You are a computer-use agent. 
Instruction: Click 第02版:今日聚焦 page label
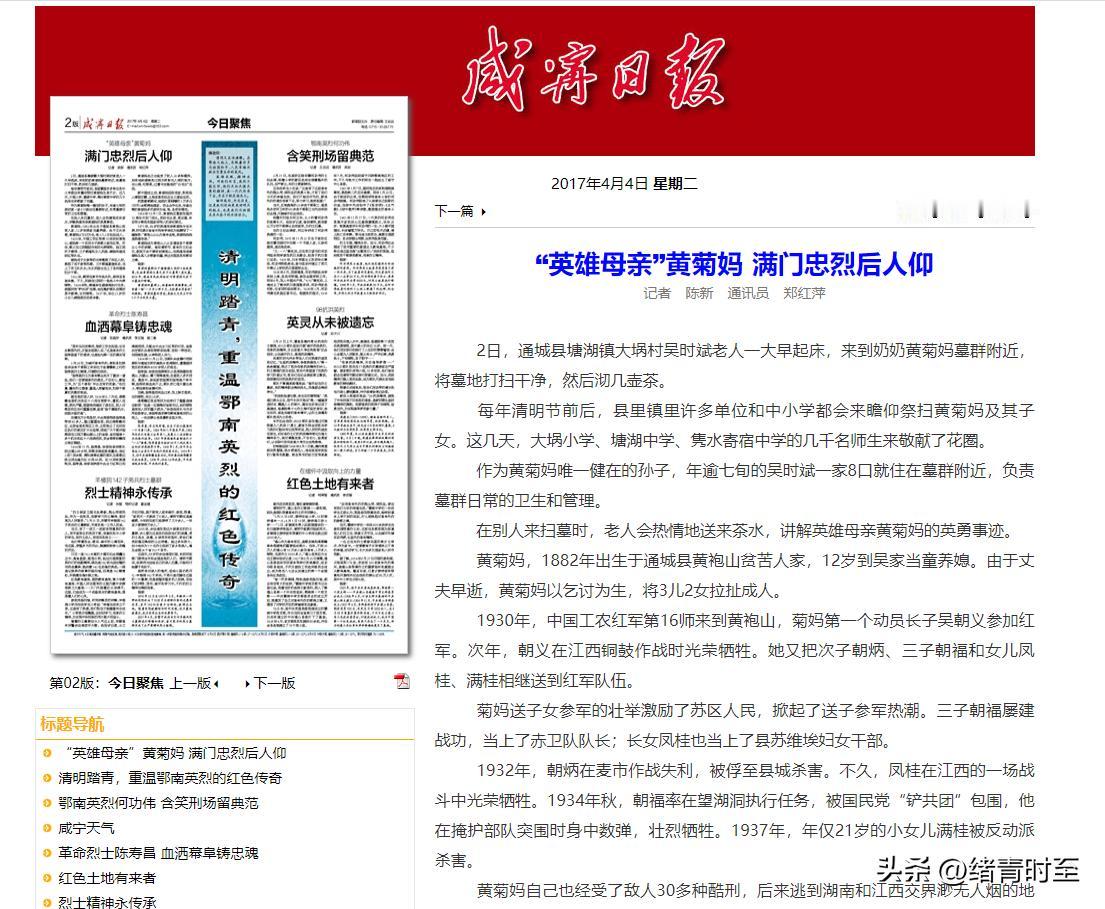click(x=106, y=683)
